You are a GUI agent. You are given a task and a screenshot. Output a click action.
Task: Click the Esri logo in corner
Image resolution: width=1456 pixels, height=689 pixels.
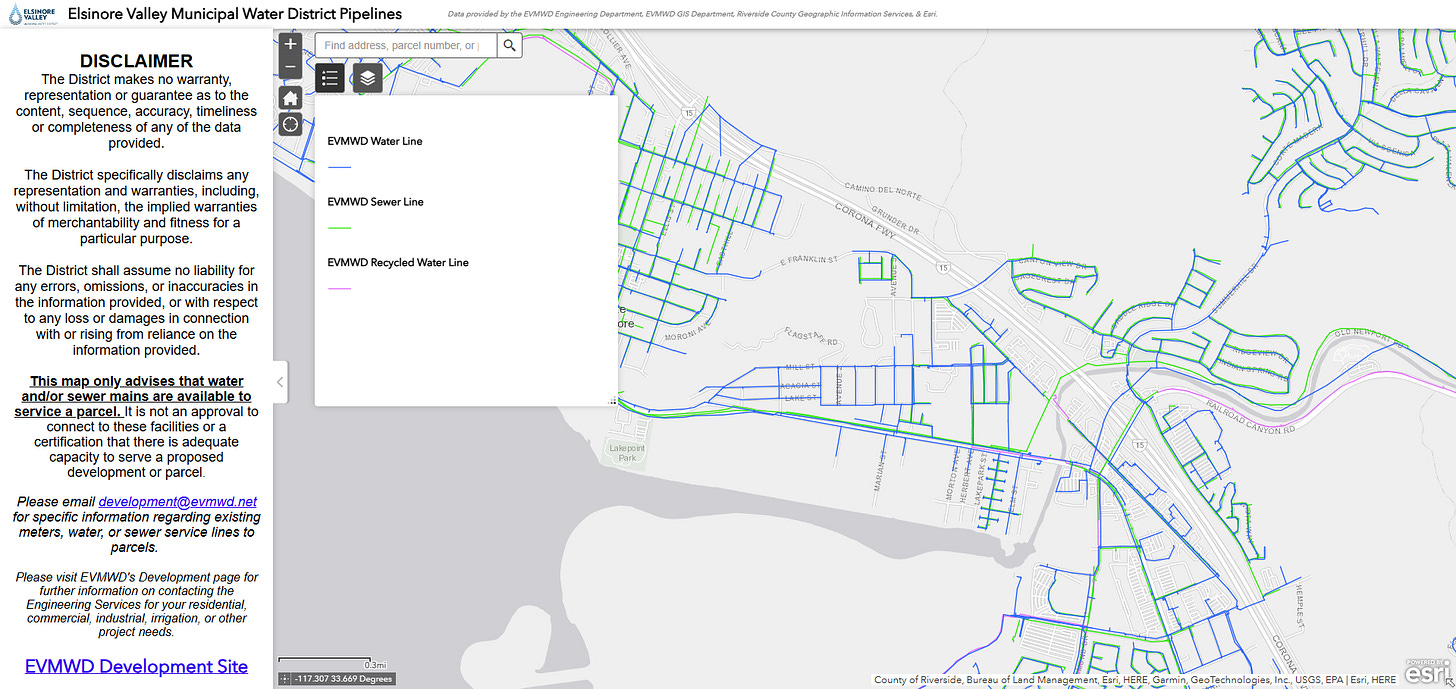tap(1427, 672)
